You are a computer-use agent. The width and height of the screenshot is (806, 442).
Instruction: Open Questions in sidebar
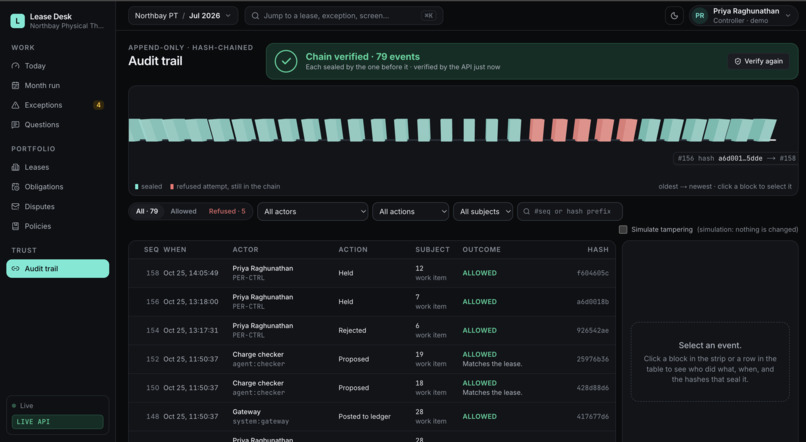point(58,124)
